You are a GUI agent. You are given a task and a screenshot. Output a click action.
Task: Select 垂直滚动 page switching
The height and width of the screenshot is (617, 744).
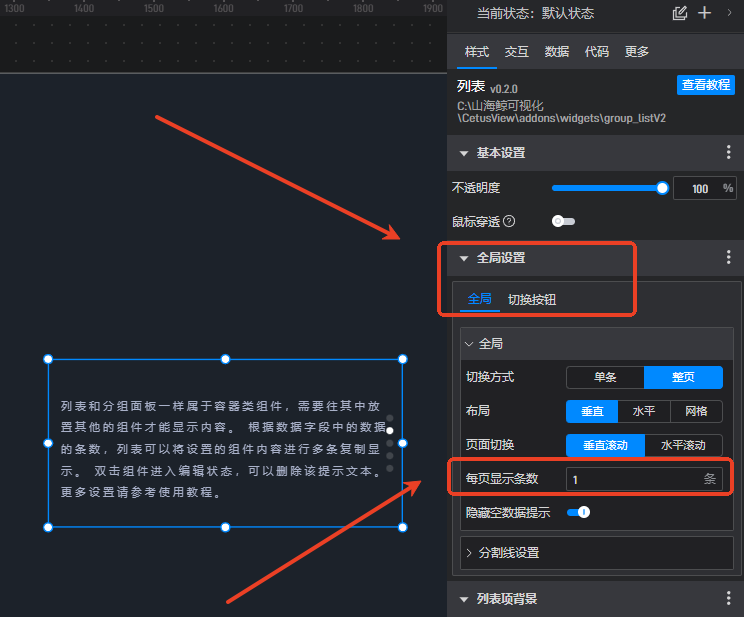pos(605,445)
